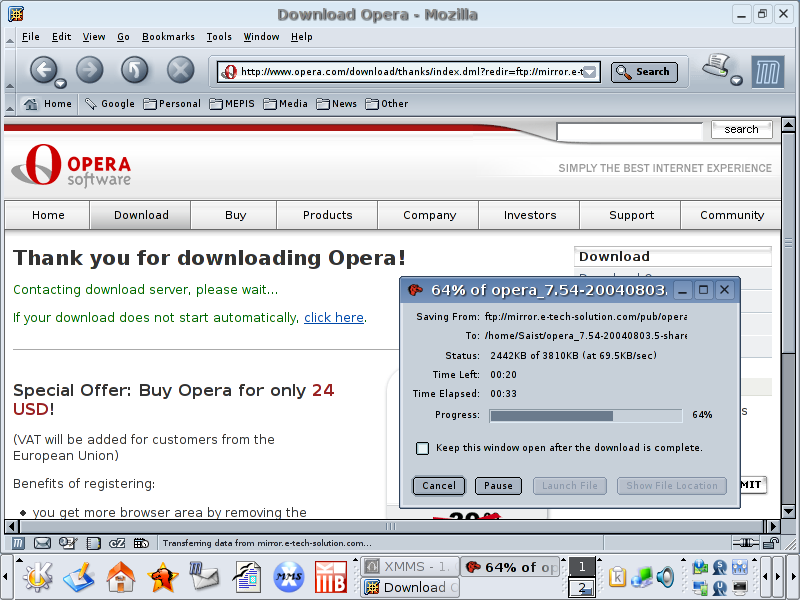The width and height of the screenshot is (800, 600).
Task: Open the Bookmarks menu
Action: [168, 37]
